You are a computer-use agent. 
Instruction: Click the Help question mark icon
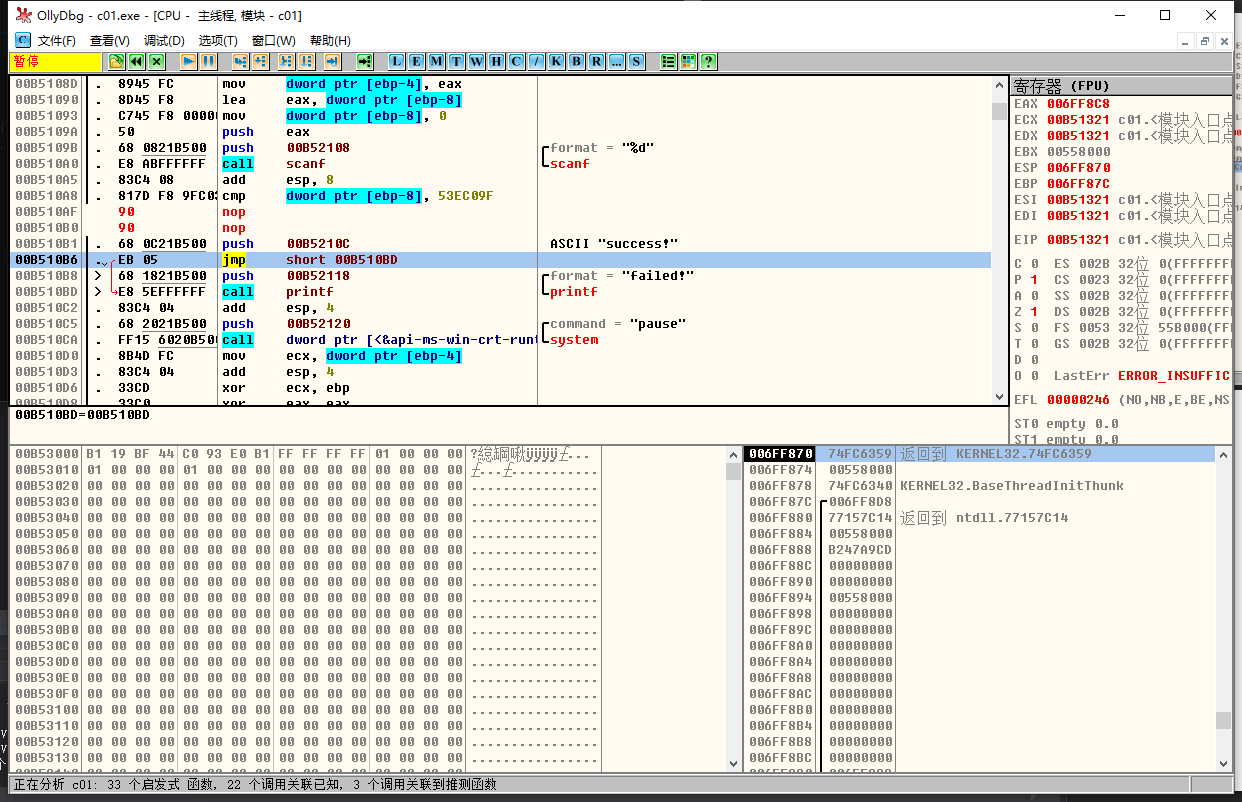[x=708, y=61]
